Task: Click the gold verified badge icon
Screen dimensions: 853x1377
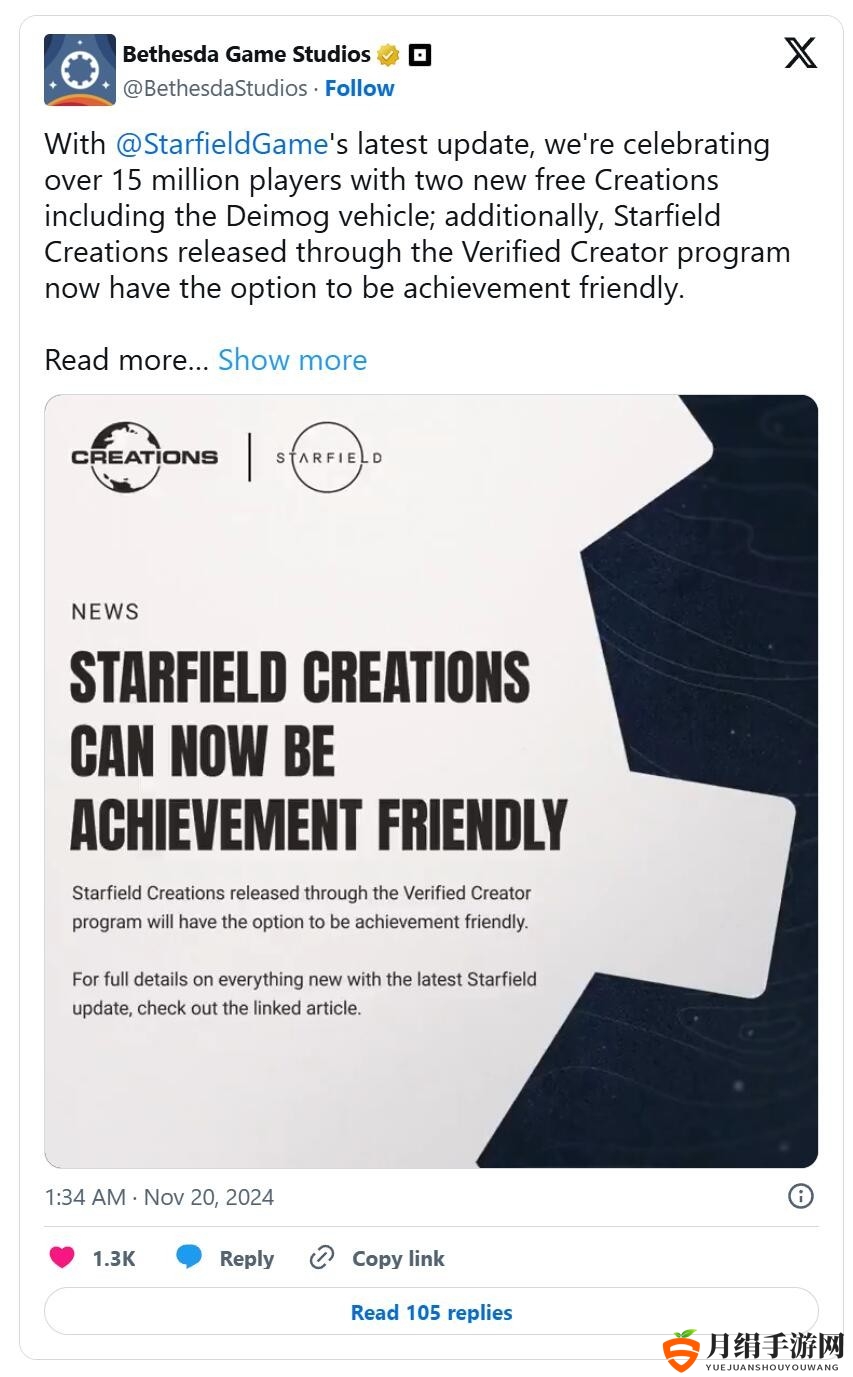Action: [388, 55]
